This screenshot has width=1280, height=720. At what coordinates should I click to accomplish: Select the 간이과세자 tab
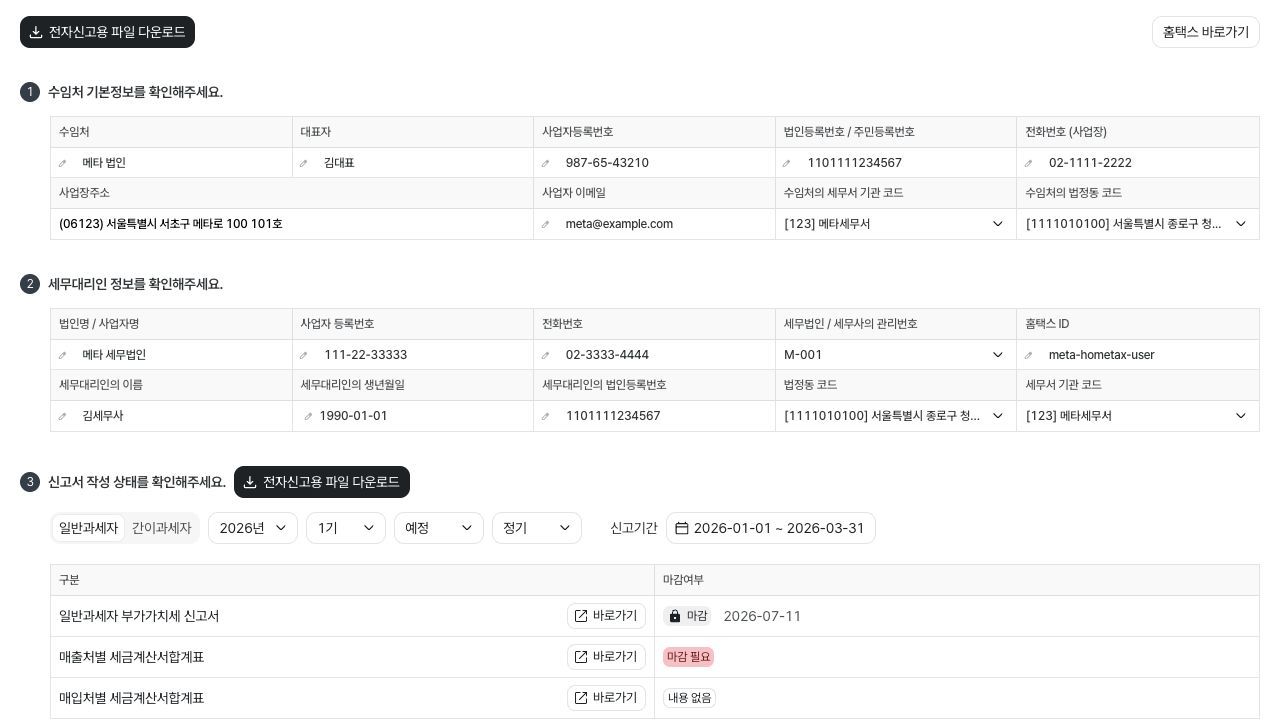click(161, 528)
